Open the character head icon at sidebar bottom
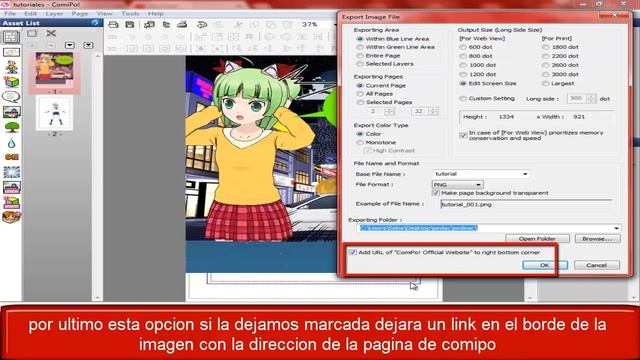Image resolution: width=640 pixels, height=360 pixels. 11,217
